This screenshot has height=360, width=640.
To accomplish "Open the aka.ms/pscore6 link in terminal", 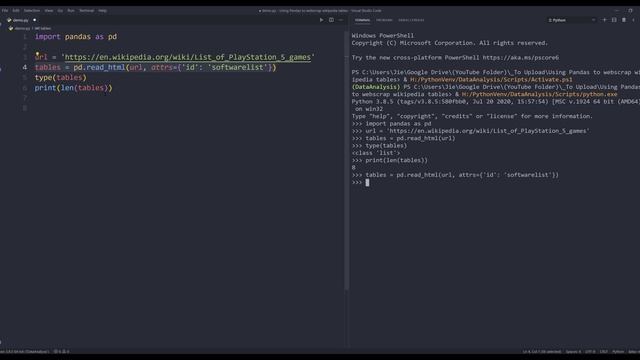I will coord(521,58).
